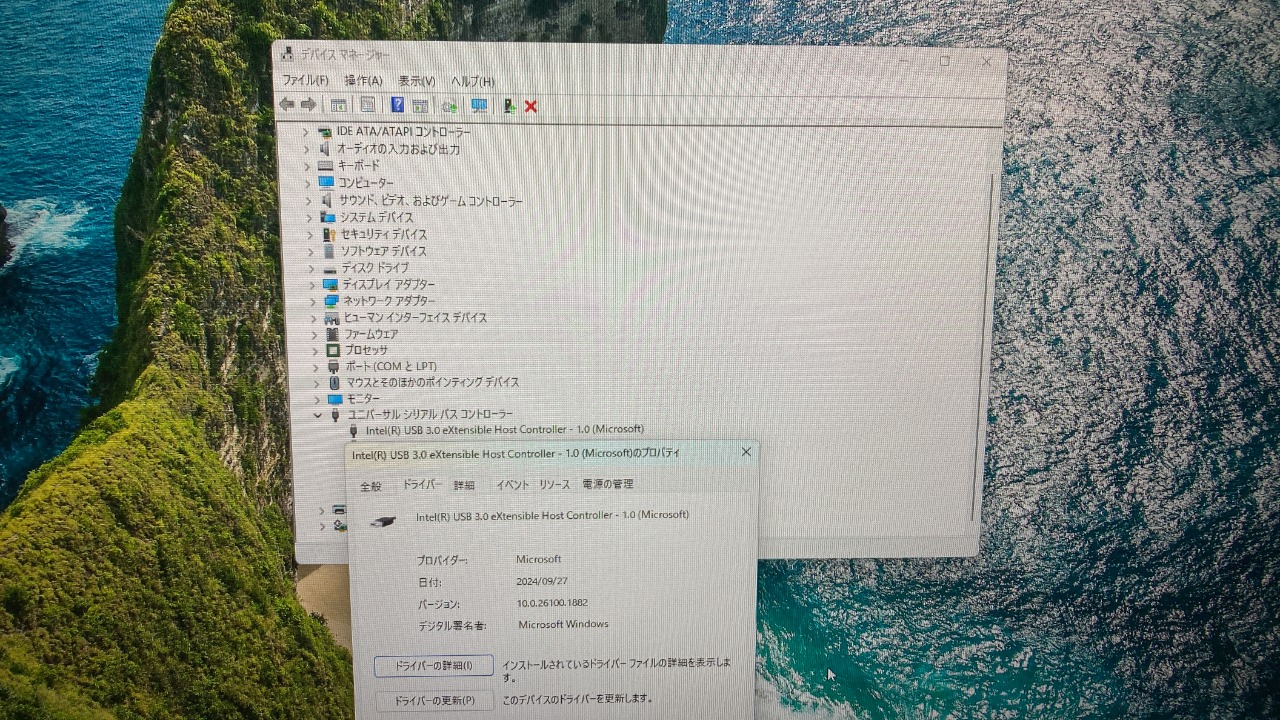Open the 操作(A) menu
This screenshot has height=720, width=1280.
[363, 80]
